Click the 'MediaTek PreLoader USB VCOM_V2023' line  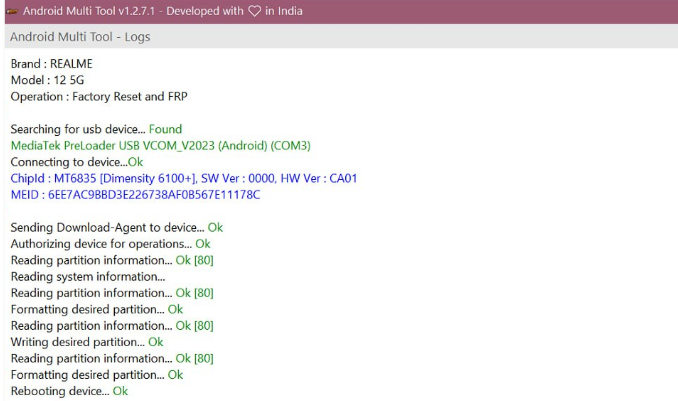pyautogui.click(x=160, y=146)
